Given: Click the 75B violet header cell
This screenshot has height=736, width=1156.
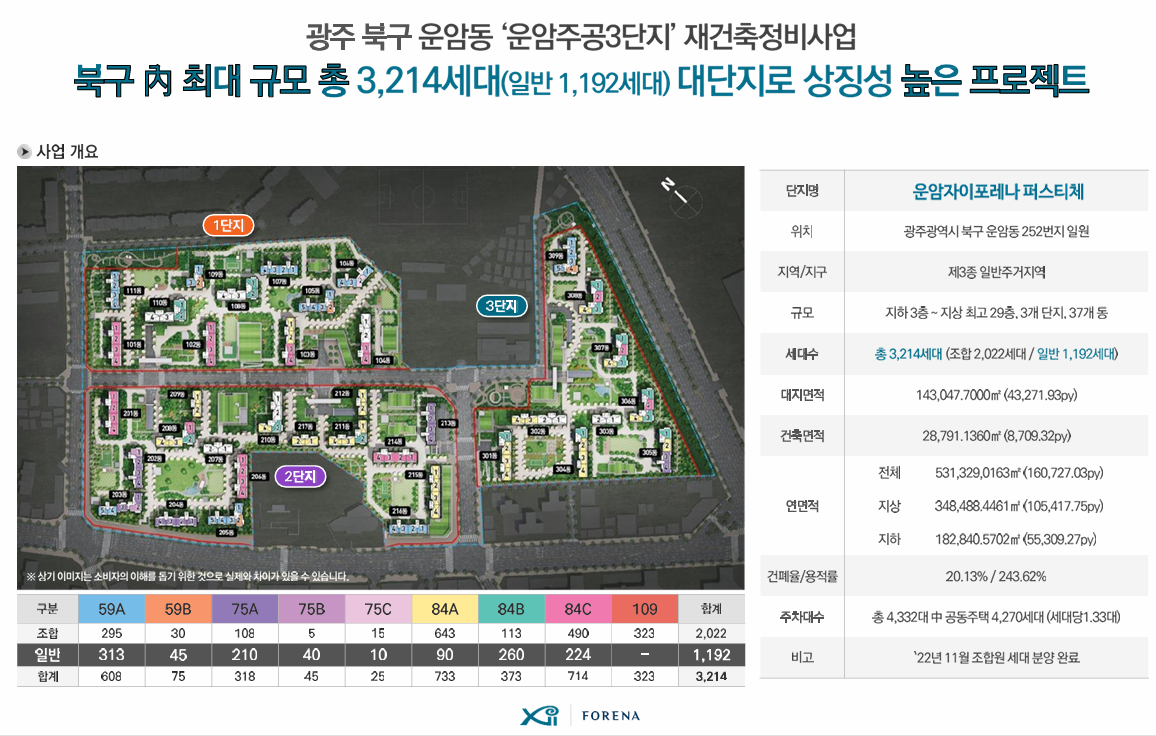Looking at the screenshot, I should [x=311, y=609].
